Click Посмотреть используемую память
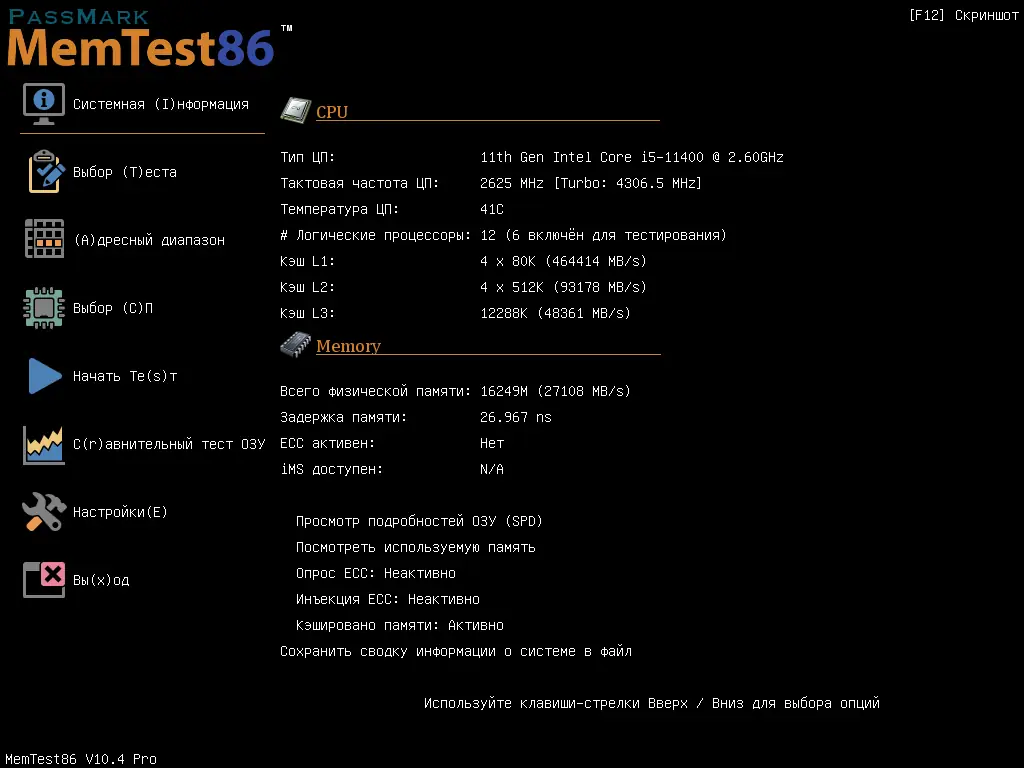 point(415,547)
